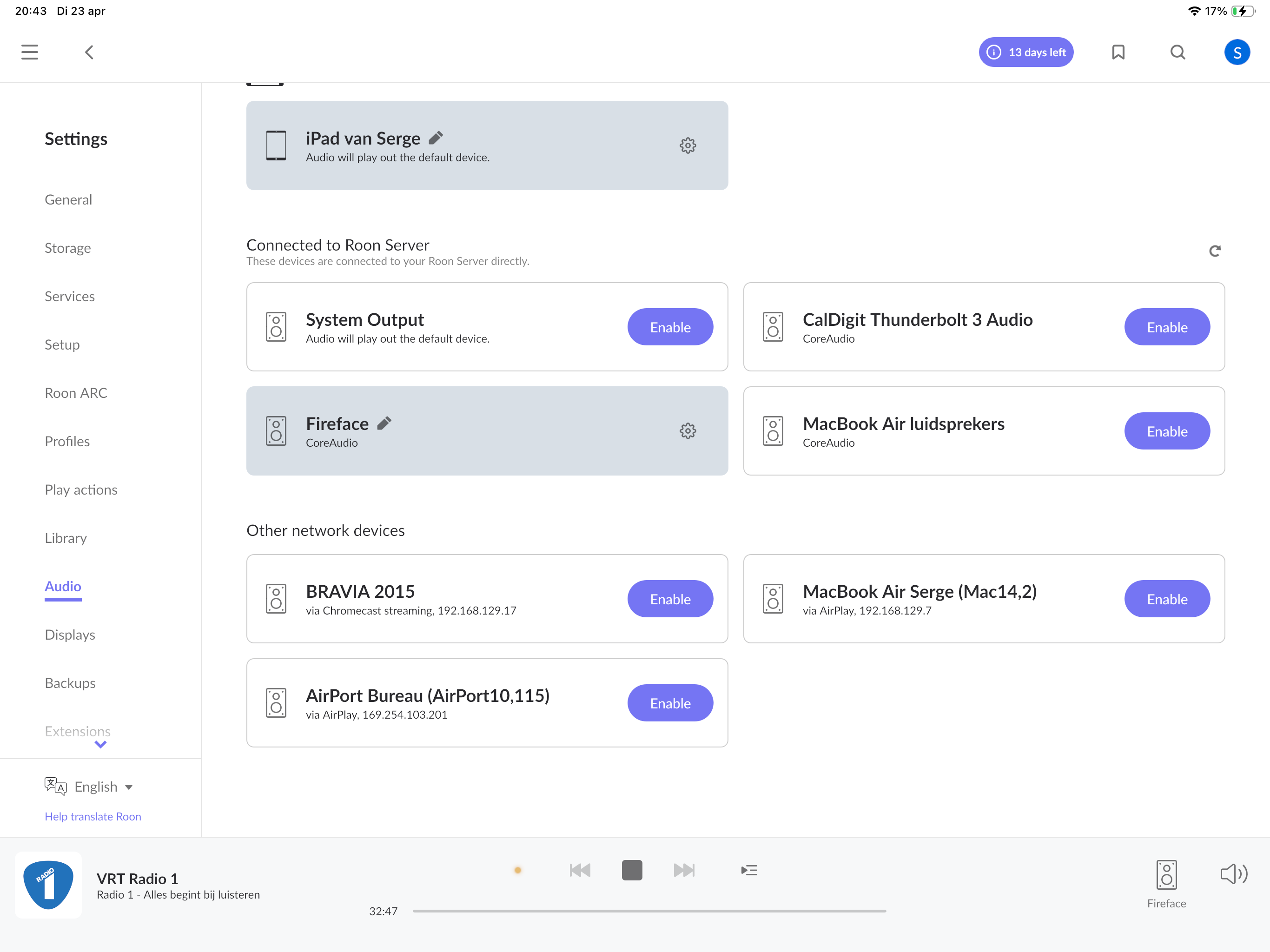
Task: Open the English language dropdown
Action: (x=103, y=787)
